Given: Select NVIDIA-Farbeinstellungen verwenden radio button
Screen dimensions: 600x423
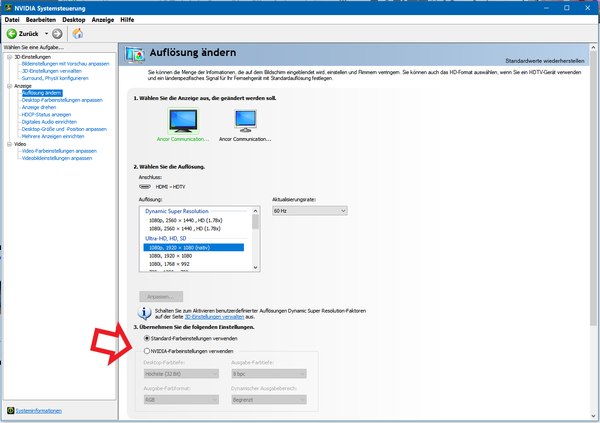Looking at the screenshot, I should click(149, 351).
